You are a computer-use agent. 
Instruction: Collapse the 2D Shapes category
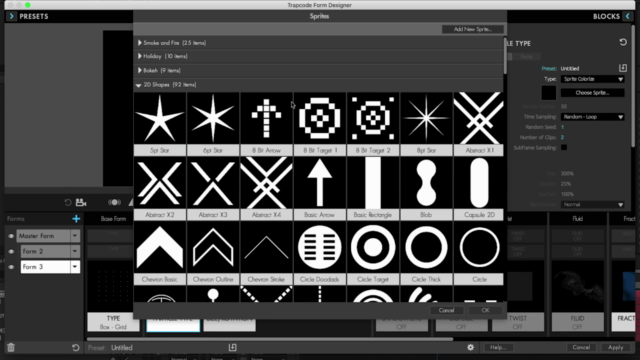138,85
